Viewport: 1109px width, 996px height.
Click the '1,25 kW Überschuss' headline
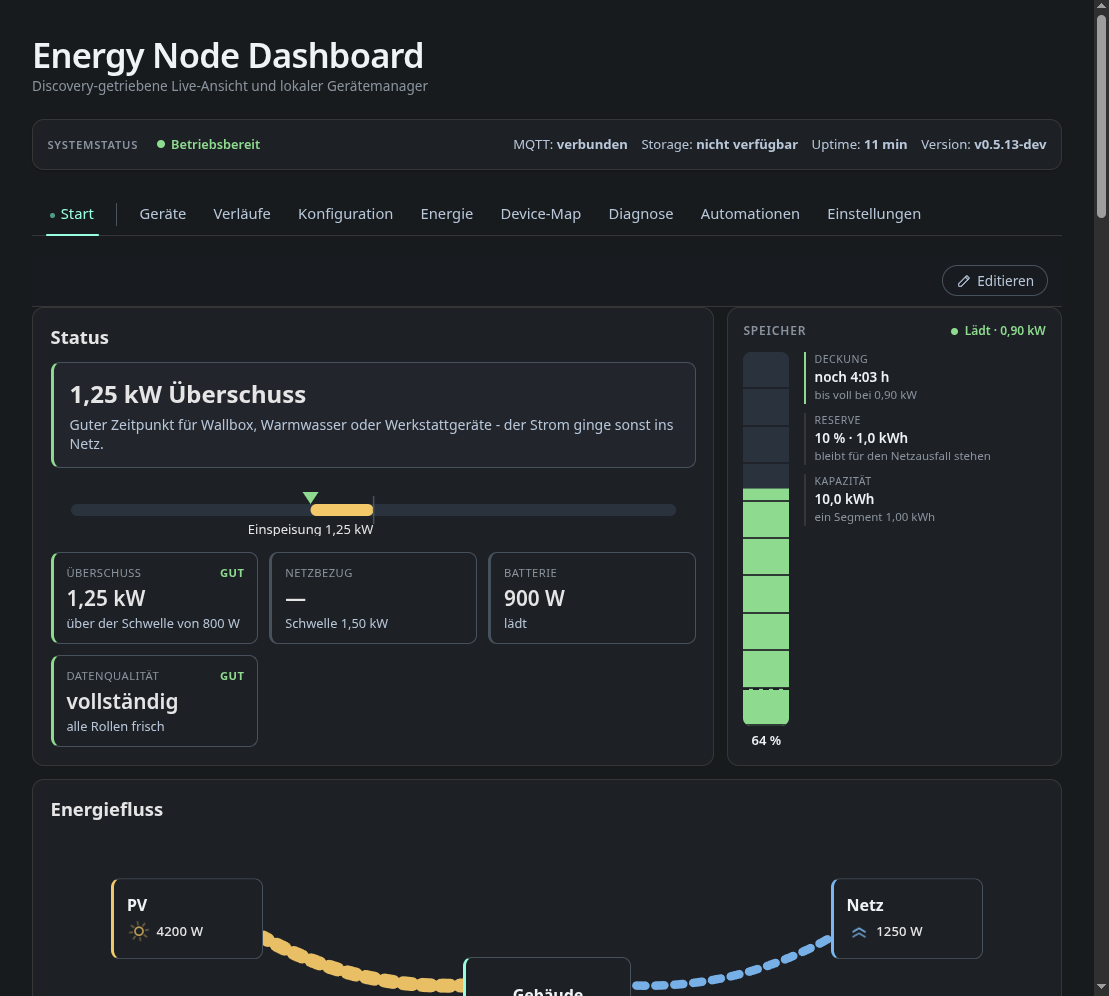[187, 395]
